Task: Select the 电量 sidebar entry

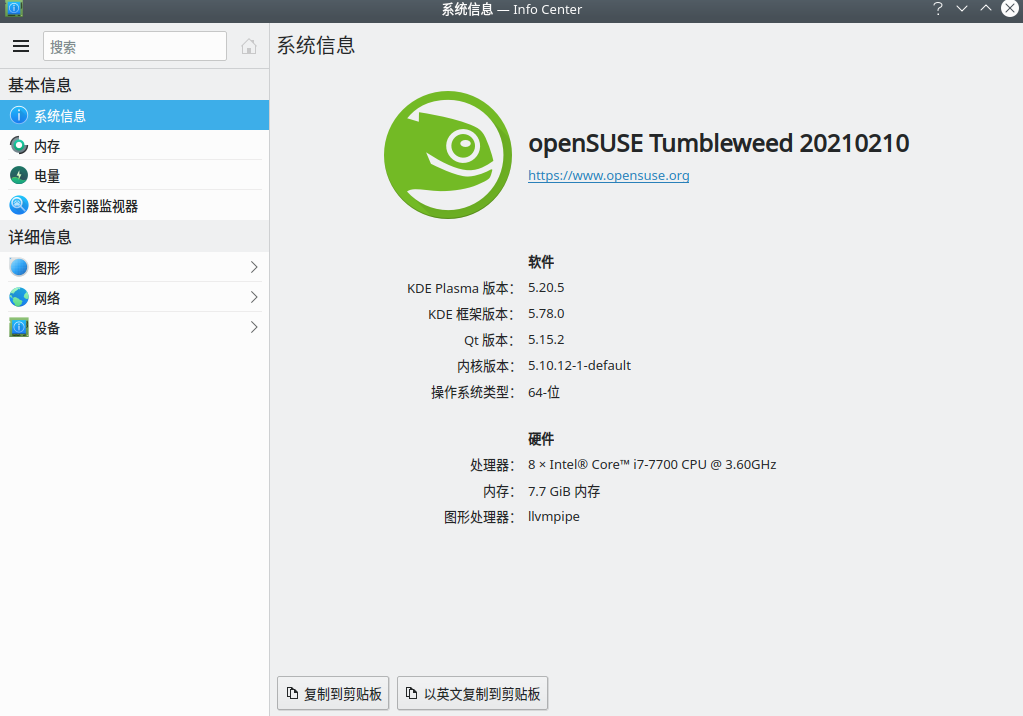Action: tap(134, 176)
